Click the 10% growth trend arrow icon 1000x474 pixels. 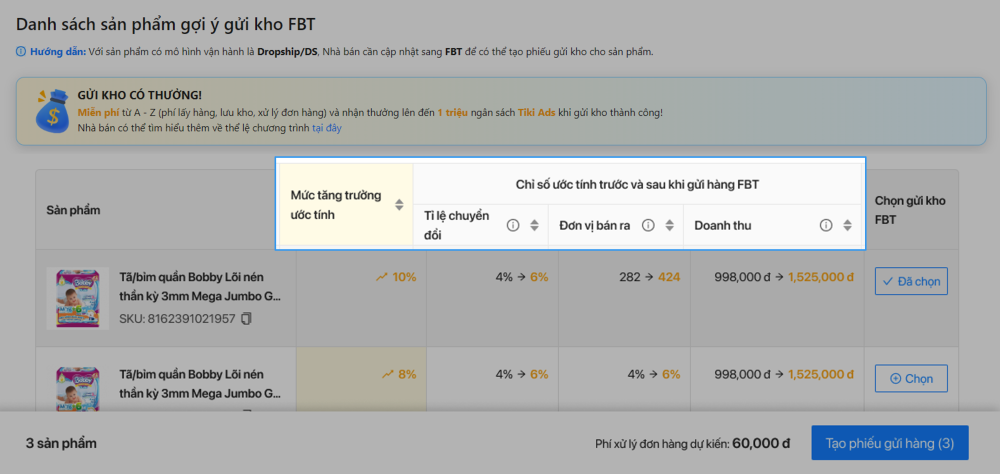(x=382, y=277)
